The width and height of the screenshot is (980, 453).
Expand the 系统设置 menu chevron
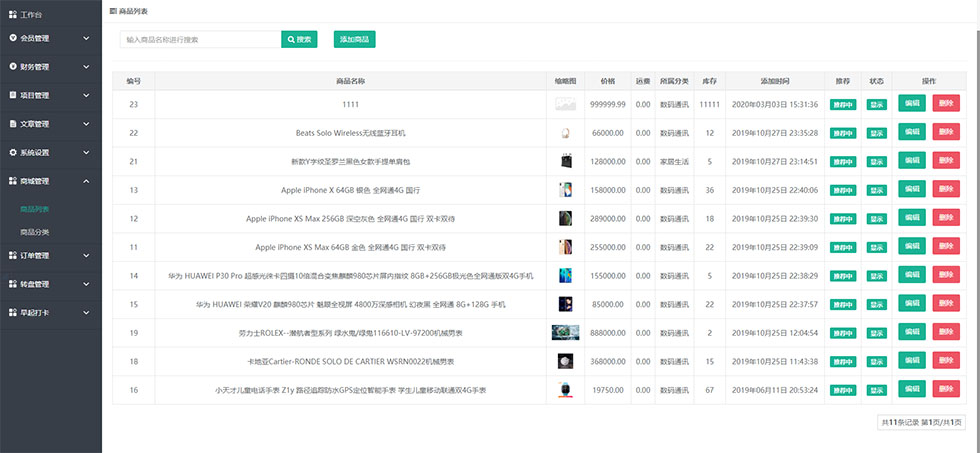86,152
